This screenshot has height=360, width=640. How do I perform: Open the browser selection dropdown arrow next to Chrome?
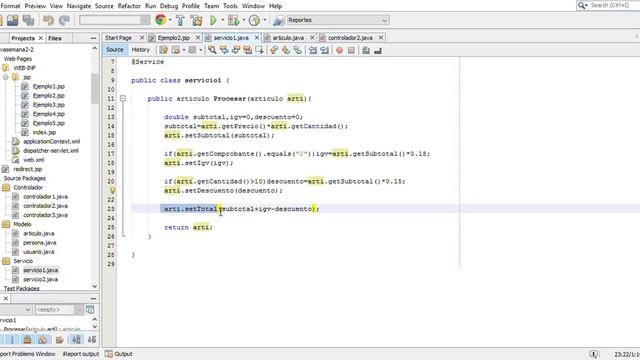(170, 20)
